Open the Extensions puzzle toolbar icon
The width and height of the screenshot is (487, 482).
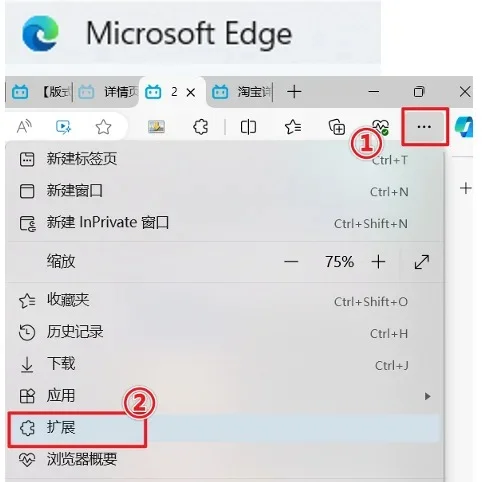click(200, 127)
